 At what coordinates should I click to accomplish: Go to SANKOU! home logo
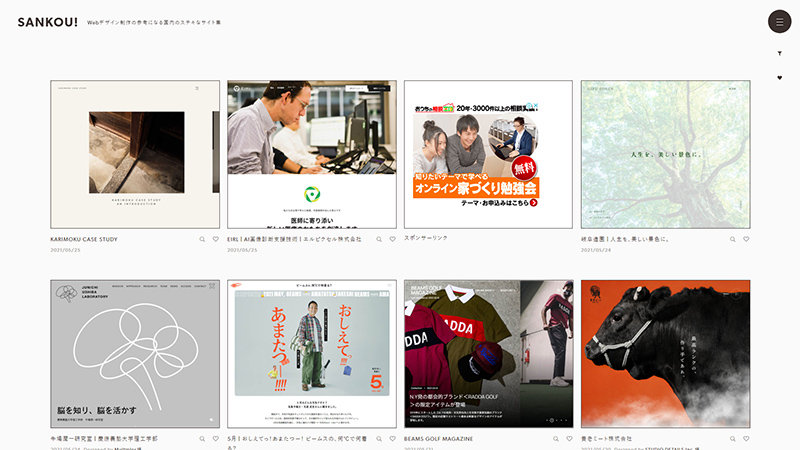[x=47, y=22]
